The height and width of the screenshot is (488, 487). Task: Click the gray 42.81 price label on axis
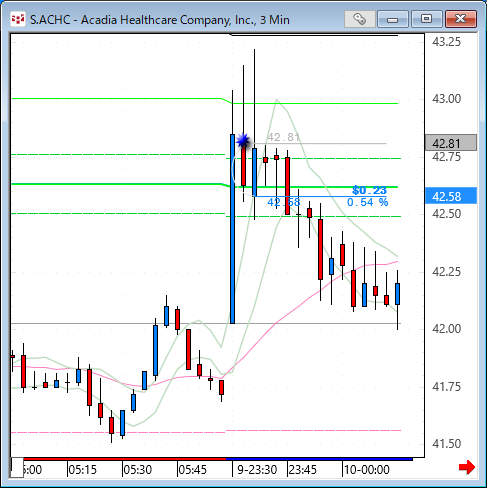[x=451, y=143]
